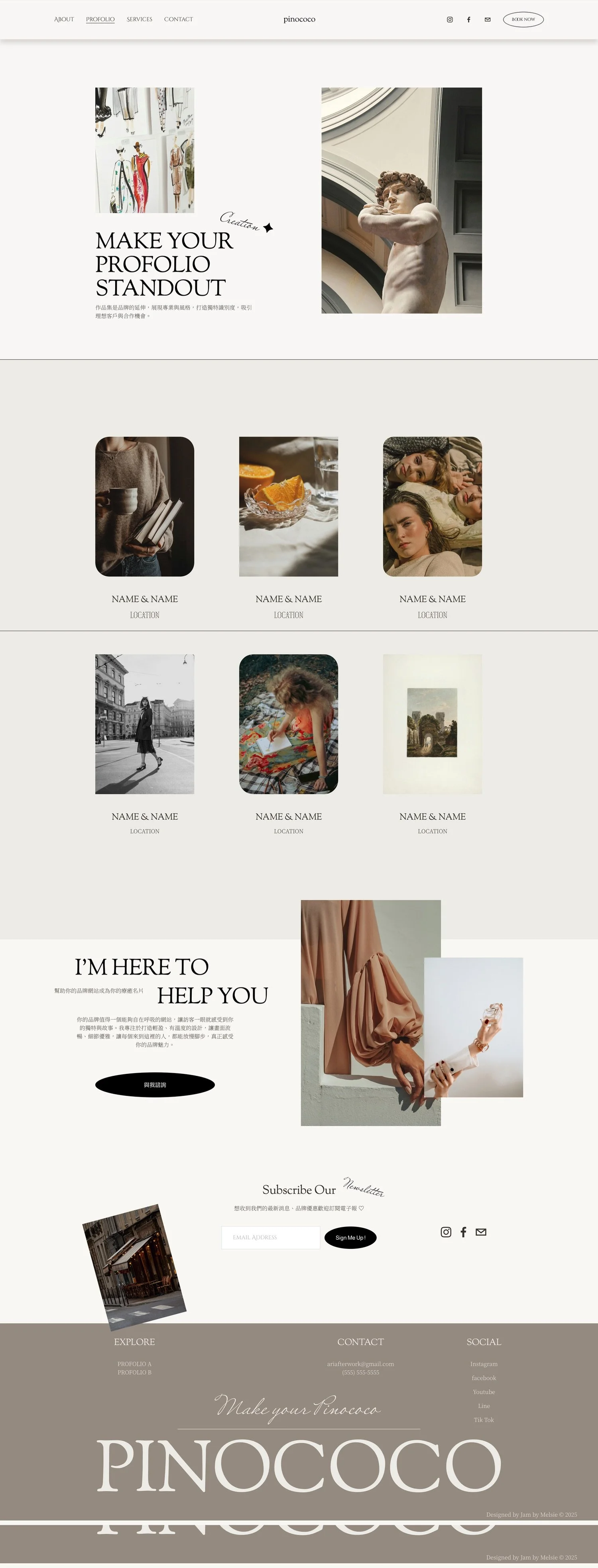Click the Youtube link in footer
598x1568 pixels.
[484, 1392]
